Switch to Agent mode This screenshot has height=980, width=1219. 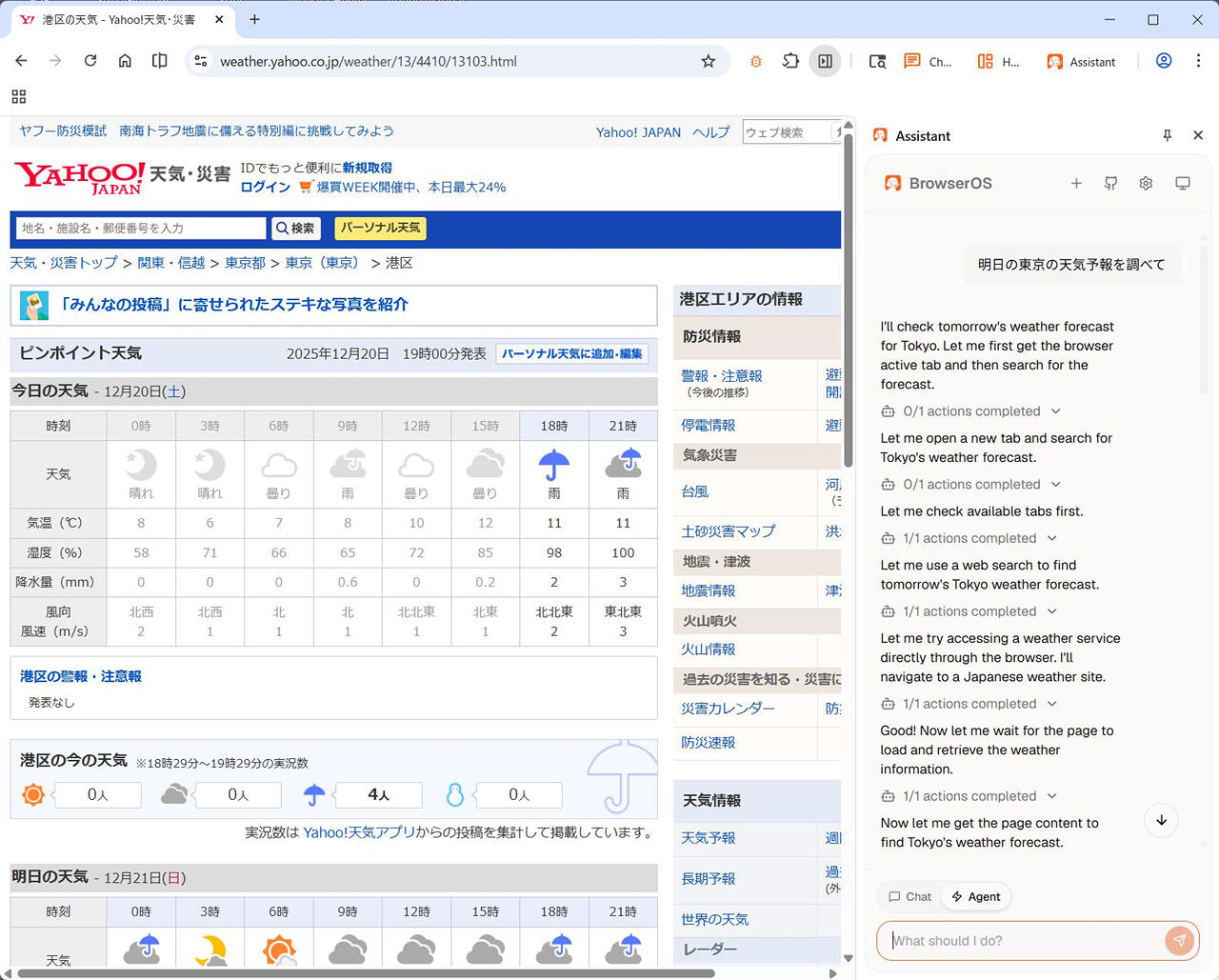tap(976, 896)
